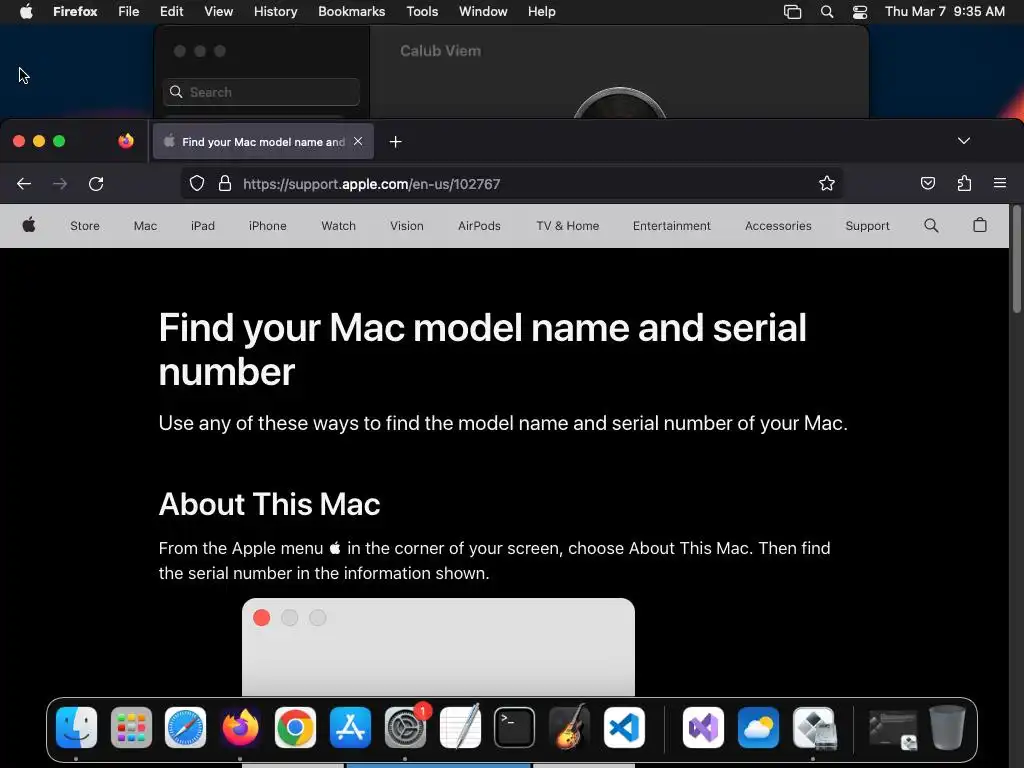1024x768 pixels.
Task: Open the TV & Home navigation link
Action: coord(568,226)
